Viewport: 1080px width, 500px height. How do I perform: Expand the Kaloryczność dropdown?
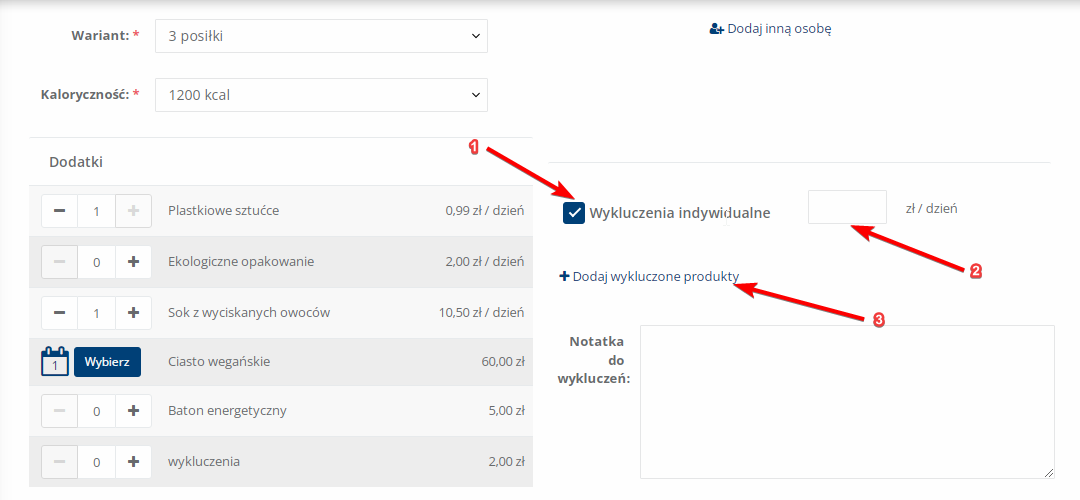[x=321, y=95]
